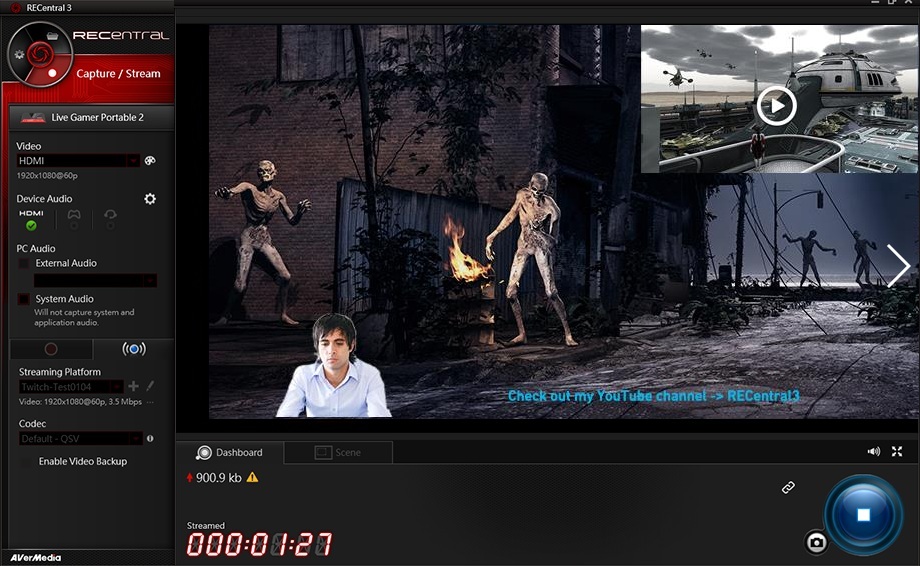920x566 pixels.
Task: Enter full screen preview with expand icon
Action: pyautogui.click(x=897, y=452)
